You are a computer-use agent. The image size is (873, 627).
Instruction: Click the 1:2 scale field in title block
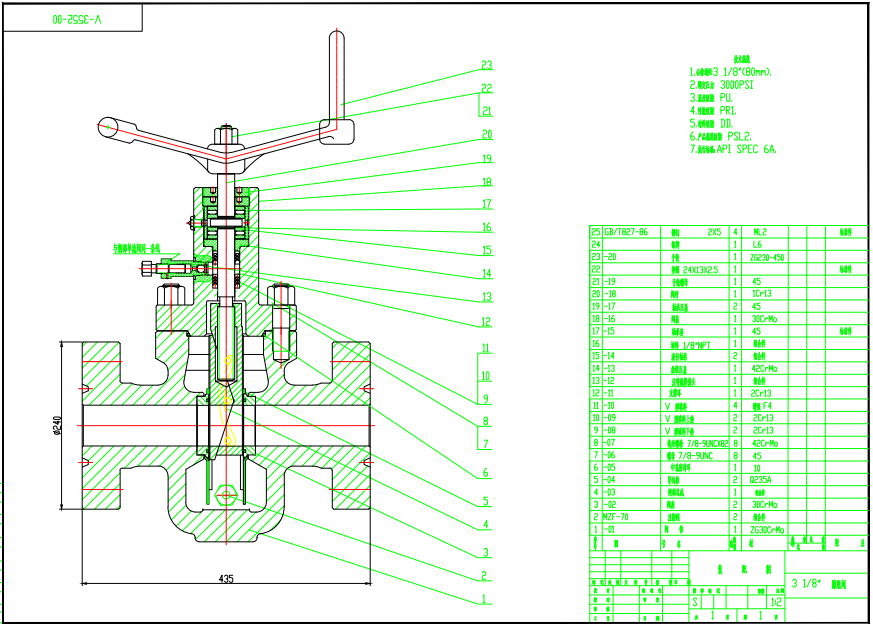[775, 603]
